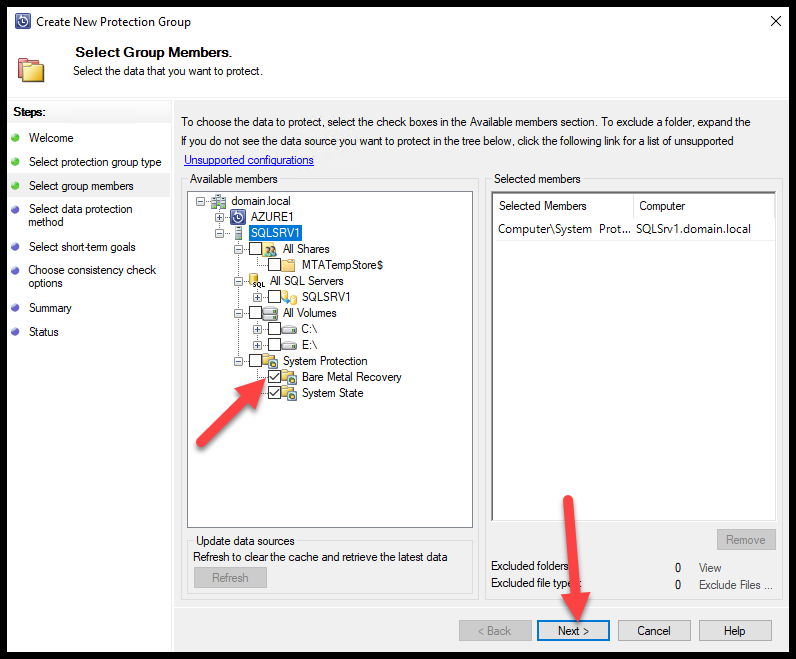This screenshot has width=796, height=659.
Task: Check the All Volumes checkbox
Action: tap(255, 313)
